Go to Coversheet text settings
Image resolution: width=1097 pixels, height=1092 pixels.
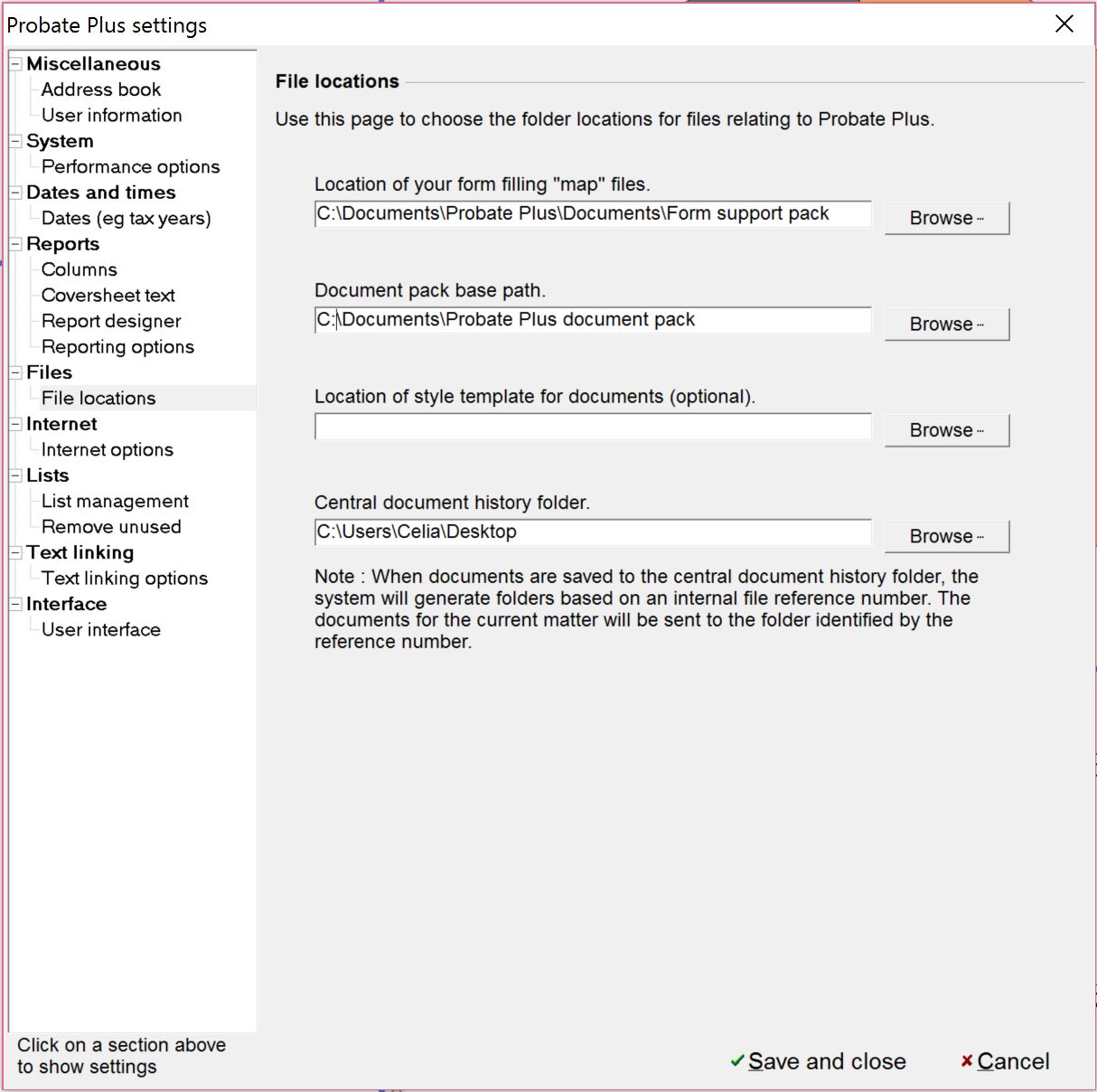point(108,296)
